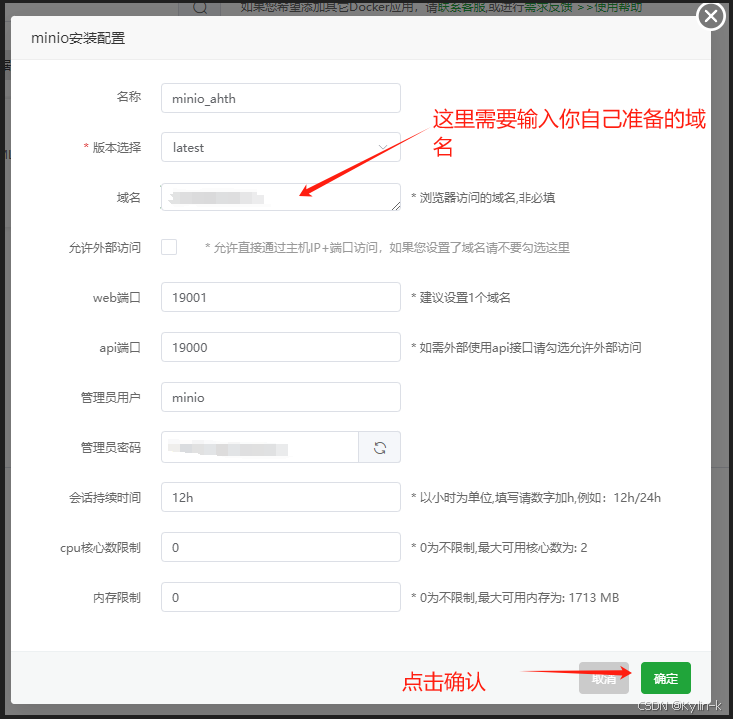Select the web端口 field showing 19001
The width and height of the screenshot is (733, 719).
280,297
